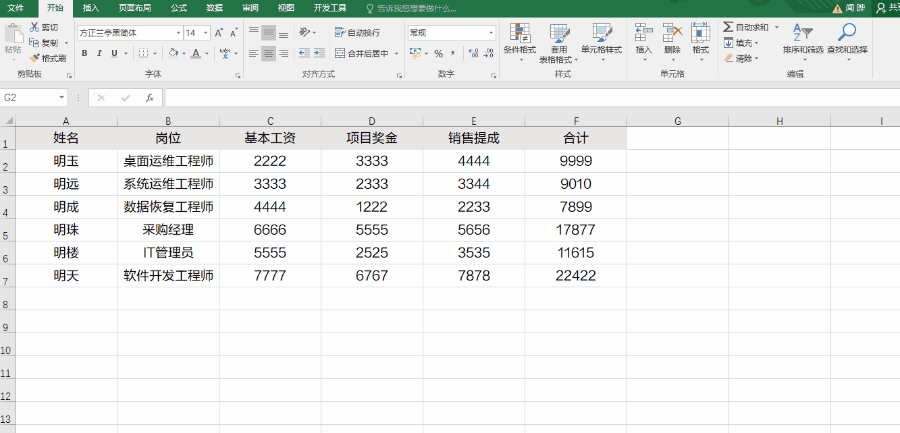Toggle Wrap Text (自动换行)
This screenshot has height=433, width=900.
tap(357, 33)
